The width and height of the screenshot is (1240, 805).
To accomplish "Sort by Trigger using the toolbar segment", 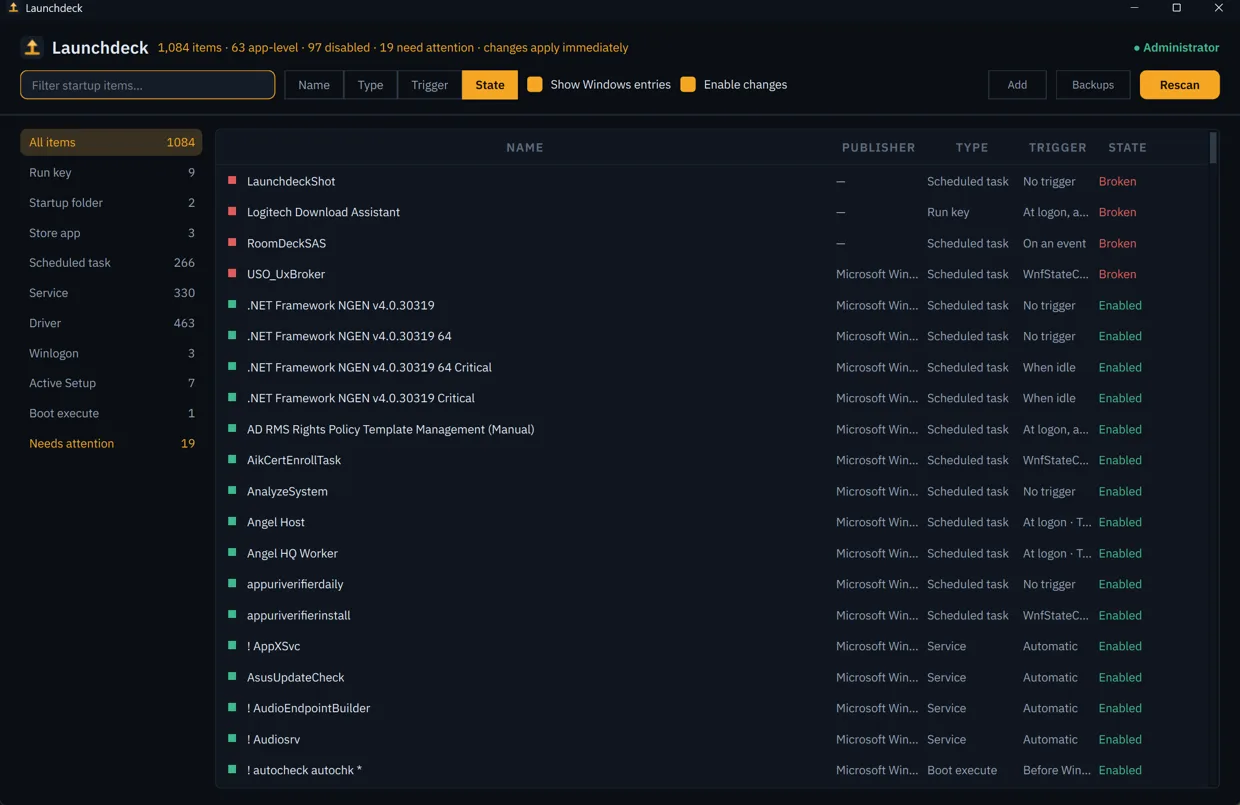I will point(430,85).
